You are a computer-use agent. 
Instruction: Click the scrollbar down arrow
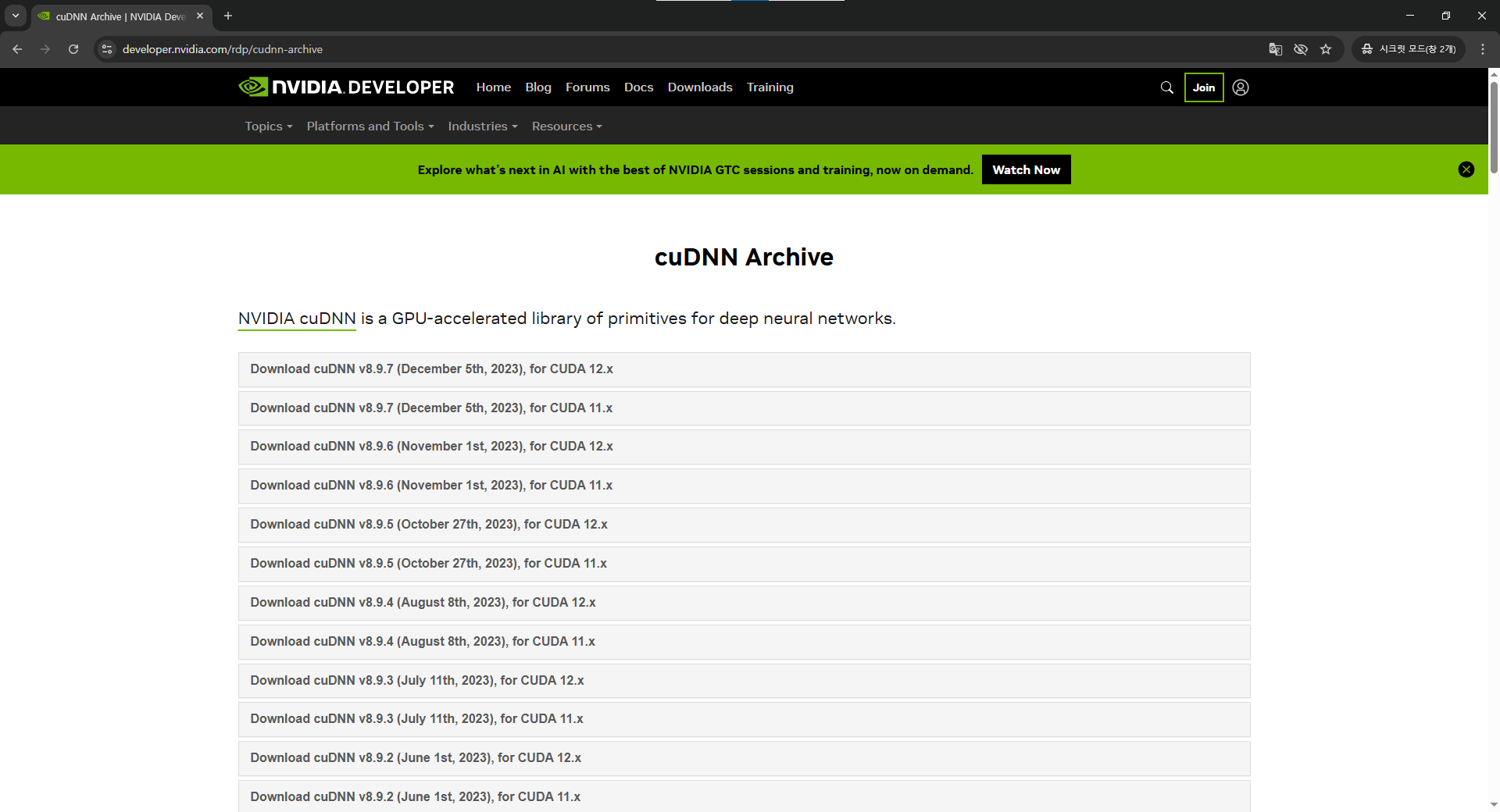pyautogui.click(x=1494, y=805)
